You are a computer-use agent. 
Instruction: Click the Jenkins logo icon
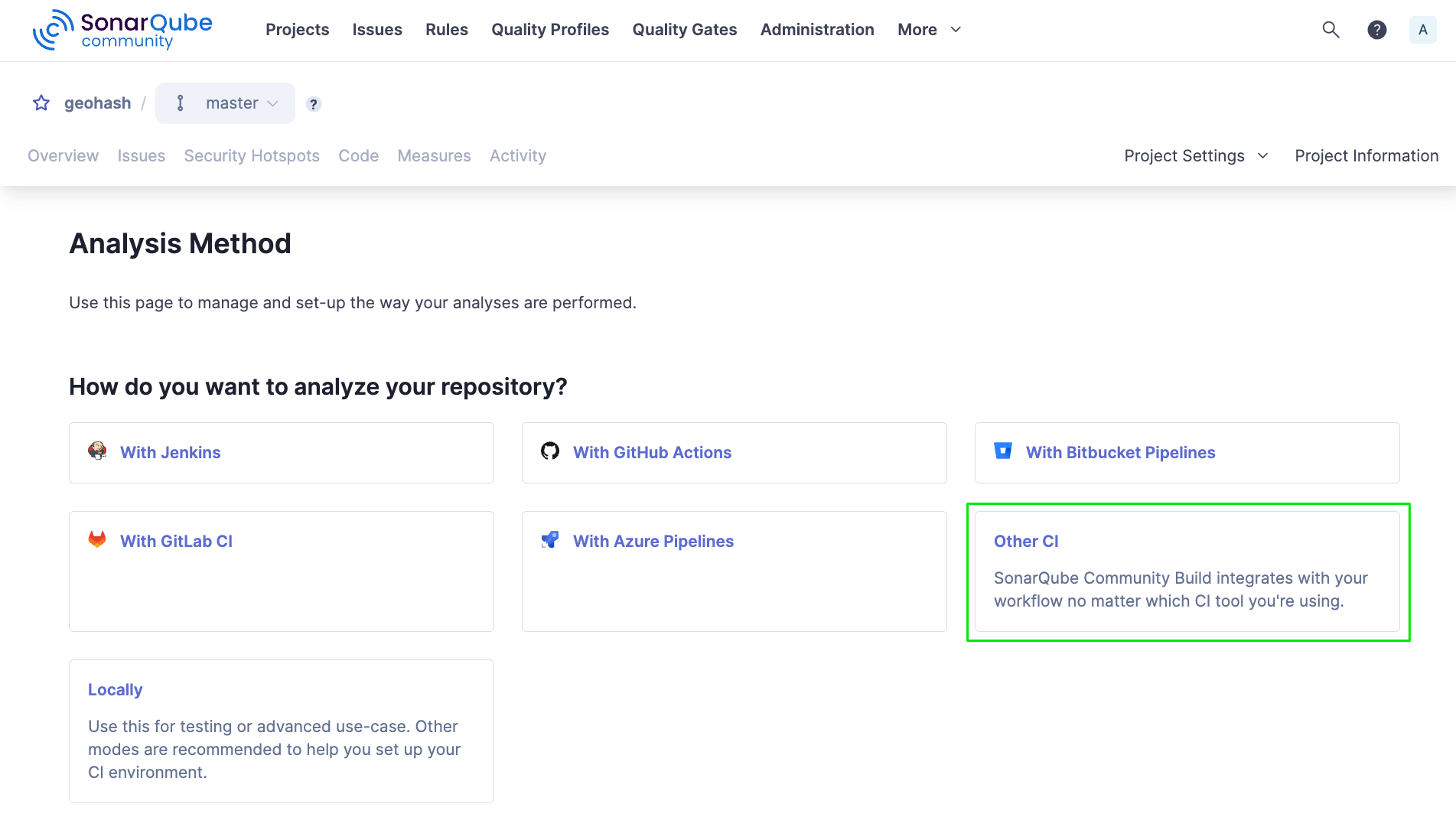point(97,451)
